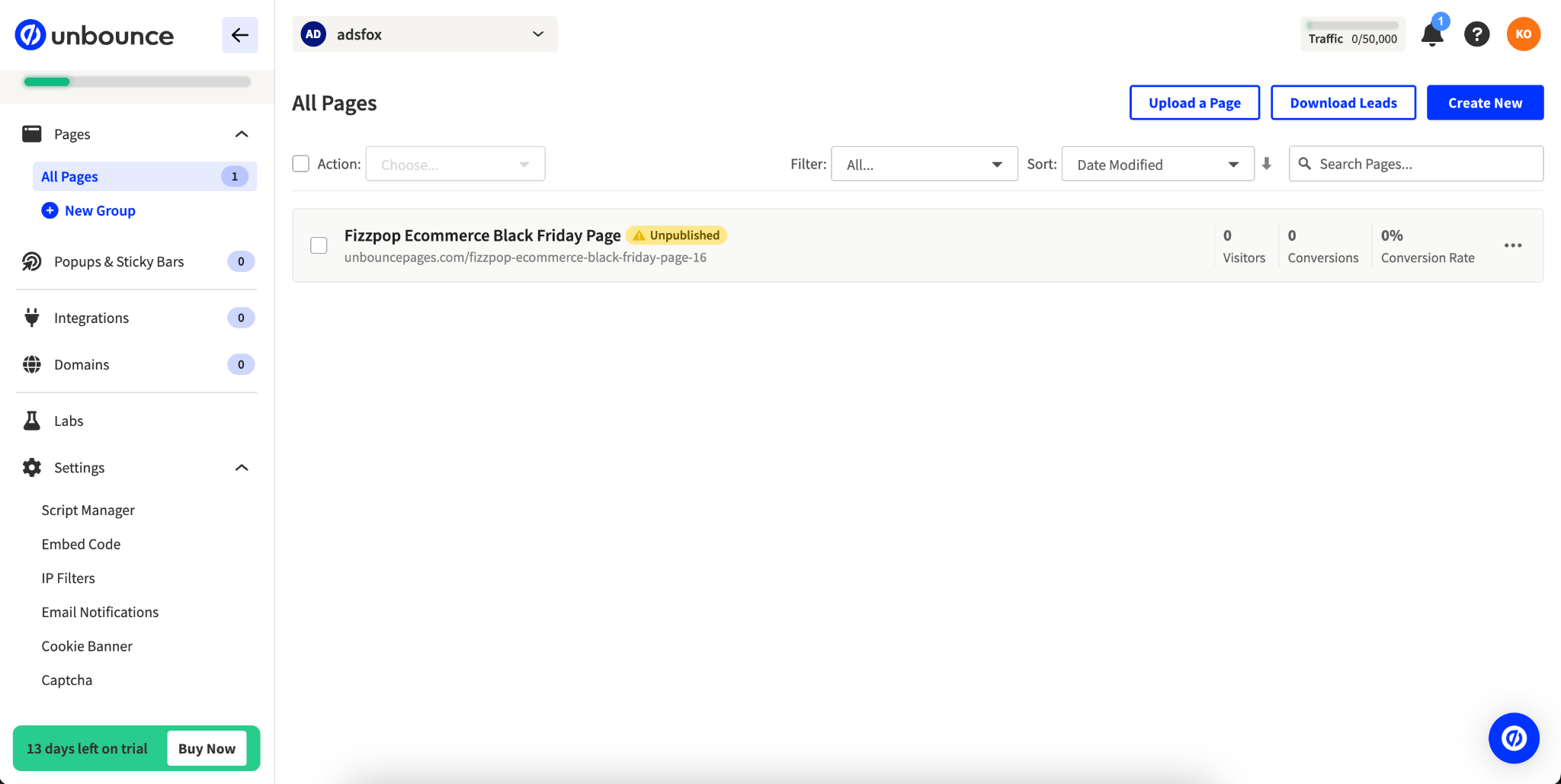Open the Date Modified sort dropdown
The width and height of the screenshot is (1561, 784).
click(1157, 164)
